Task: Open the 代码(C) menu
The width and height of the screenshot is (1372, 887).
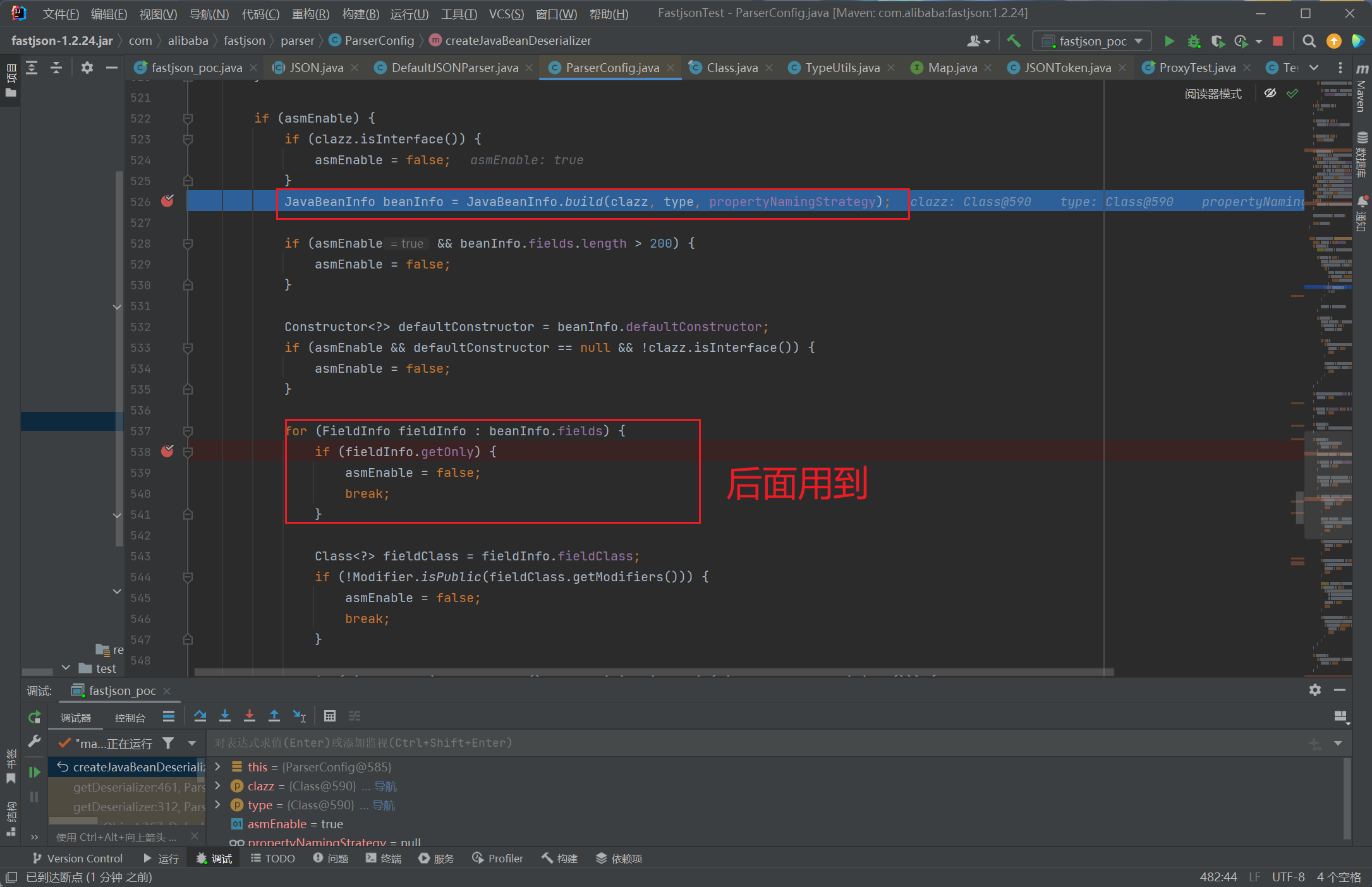Action: (260, 13)
